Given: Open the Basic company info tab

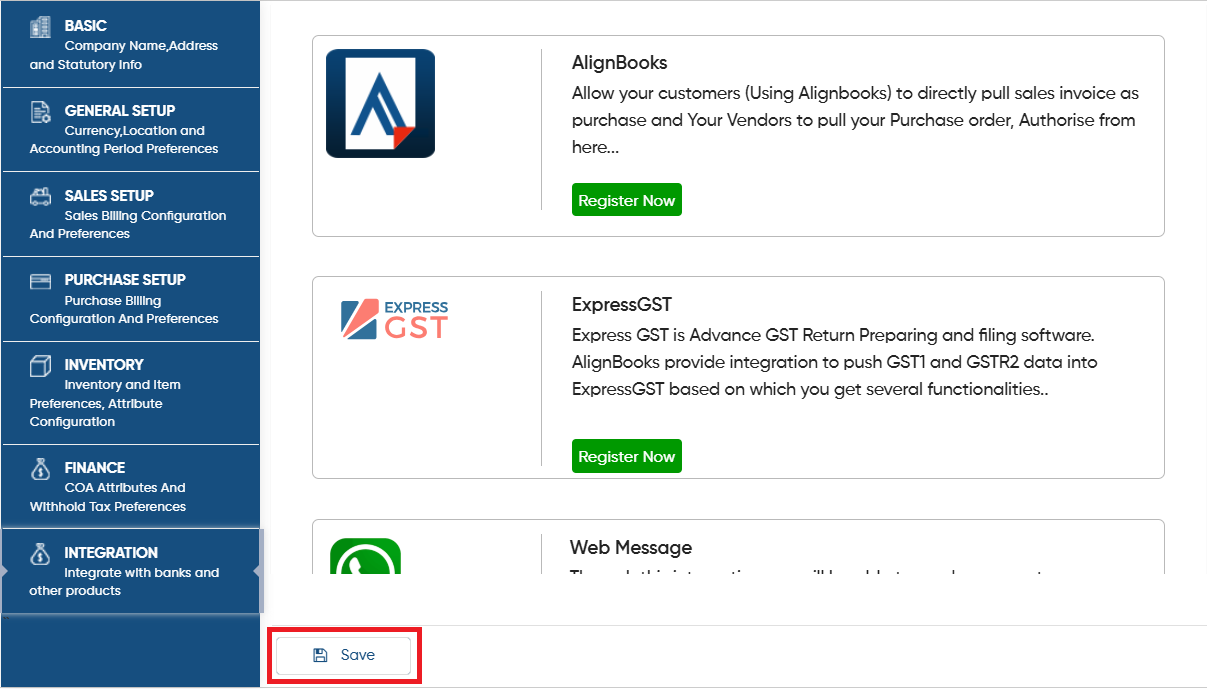Looking at the screenshot, I should coord(130,44).
